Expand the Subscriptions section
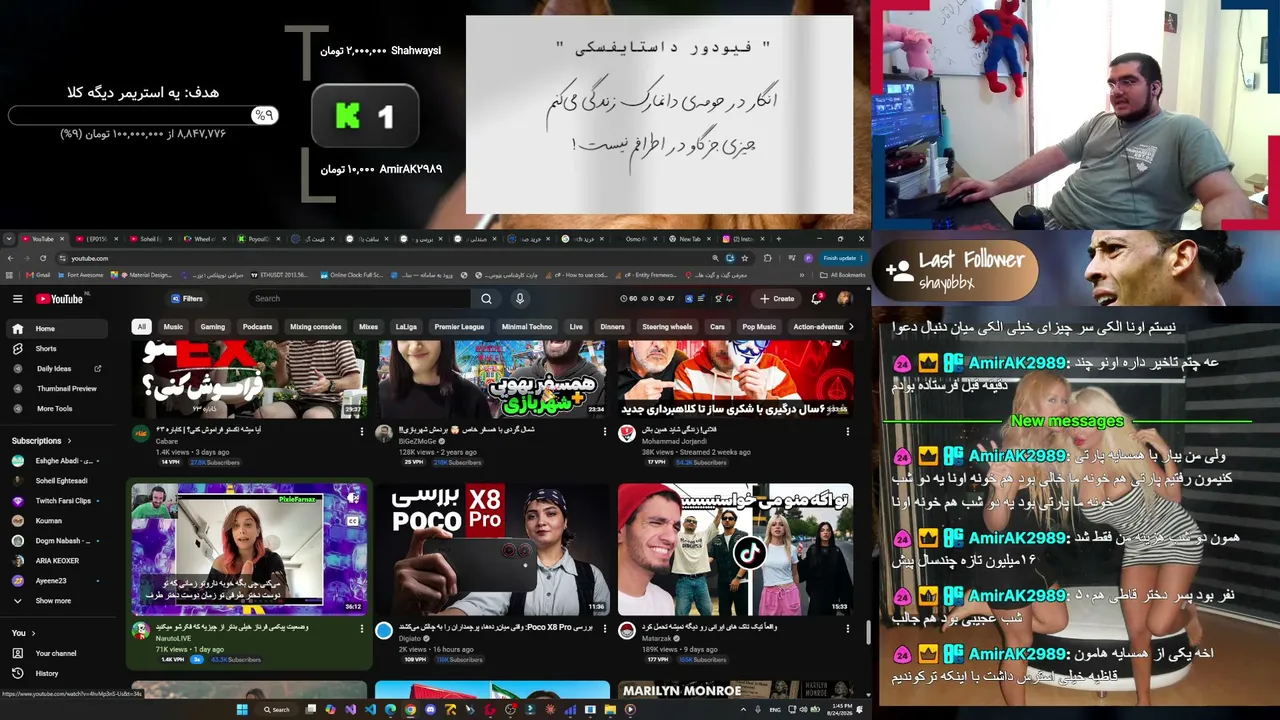Image resolution: width=1280 pixels, height=720 pixels. point(42,441)
